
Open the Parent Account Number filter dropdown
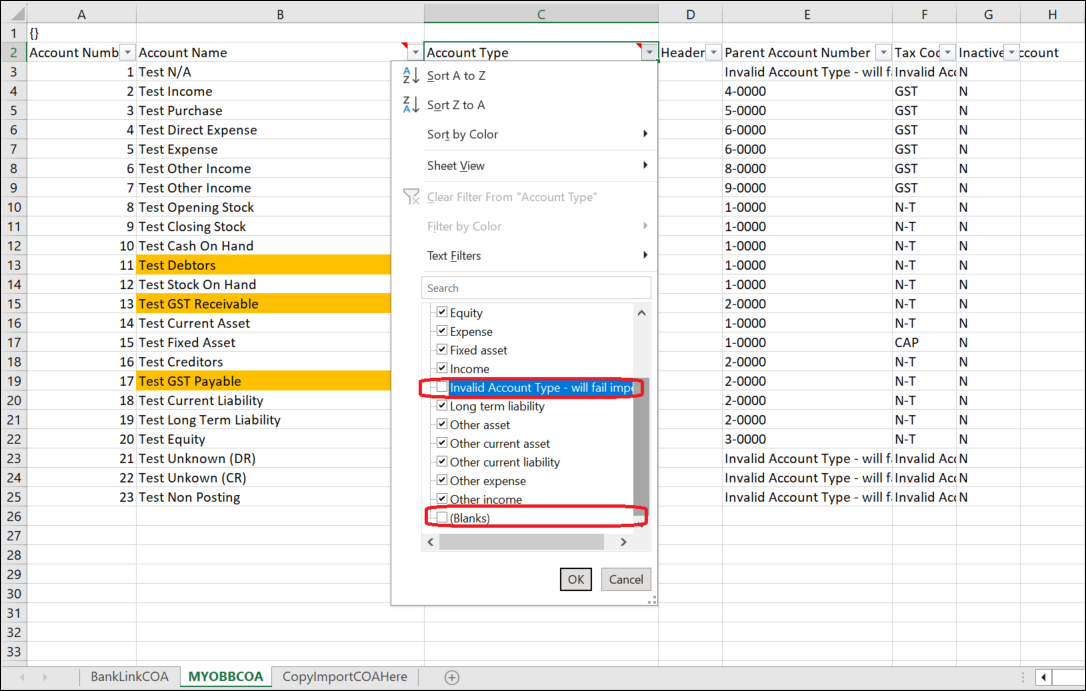[882, 53]
